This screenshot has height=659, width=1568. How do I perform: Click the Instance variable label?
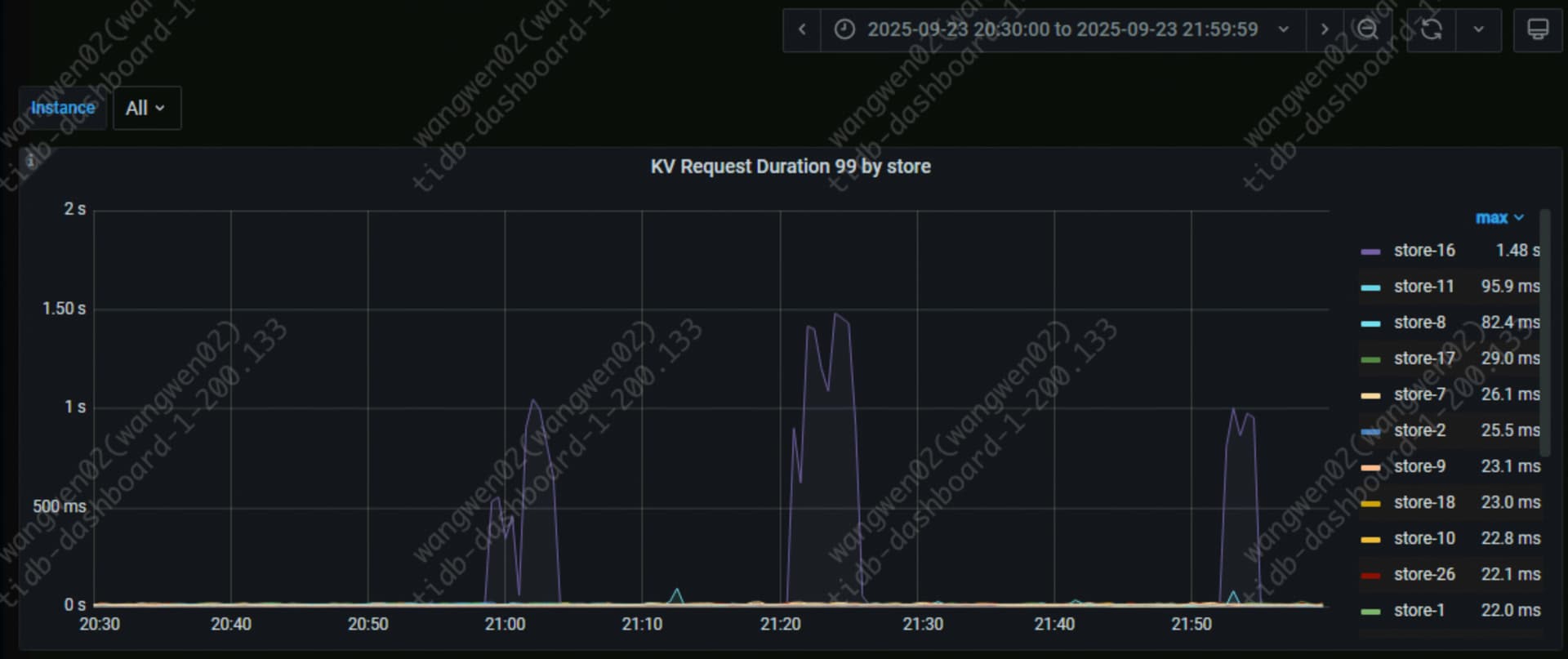click(63, 108)
